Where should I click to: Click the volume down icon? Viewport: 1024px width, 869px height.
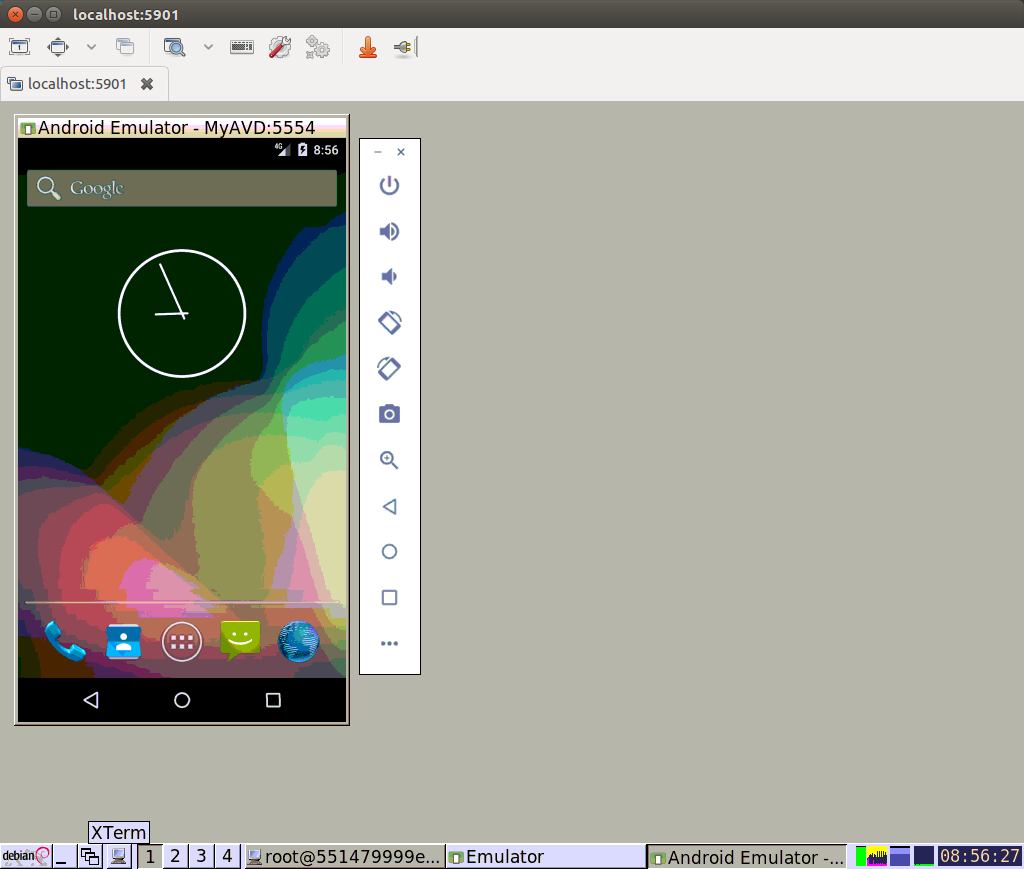[389, 277]
